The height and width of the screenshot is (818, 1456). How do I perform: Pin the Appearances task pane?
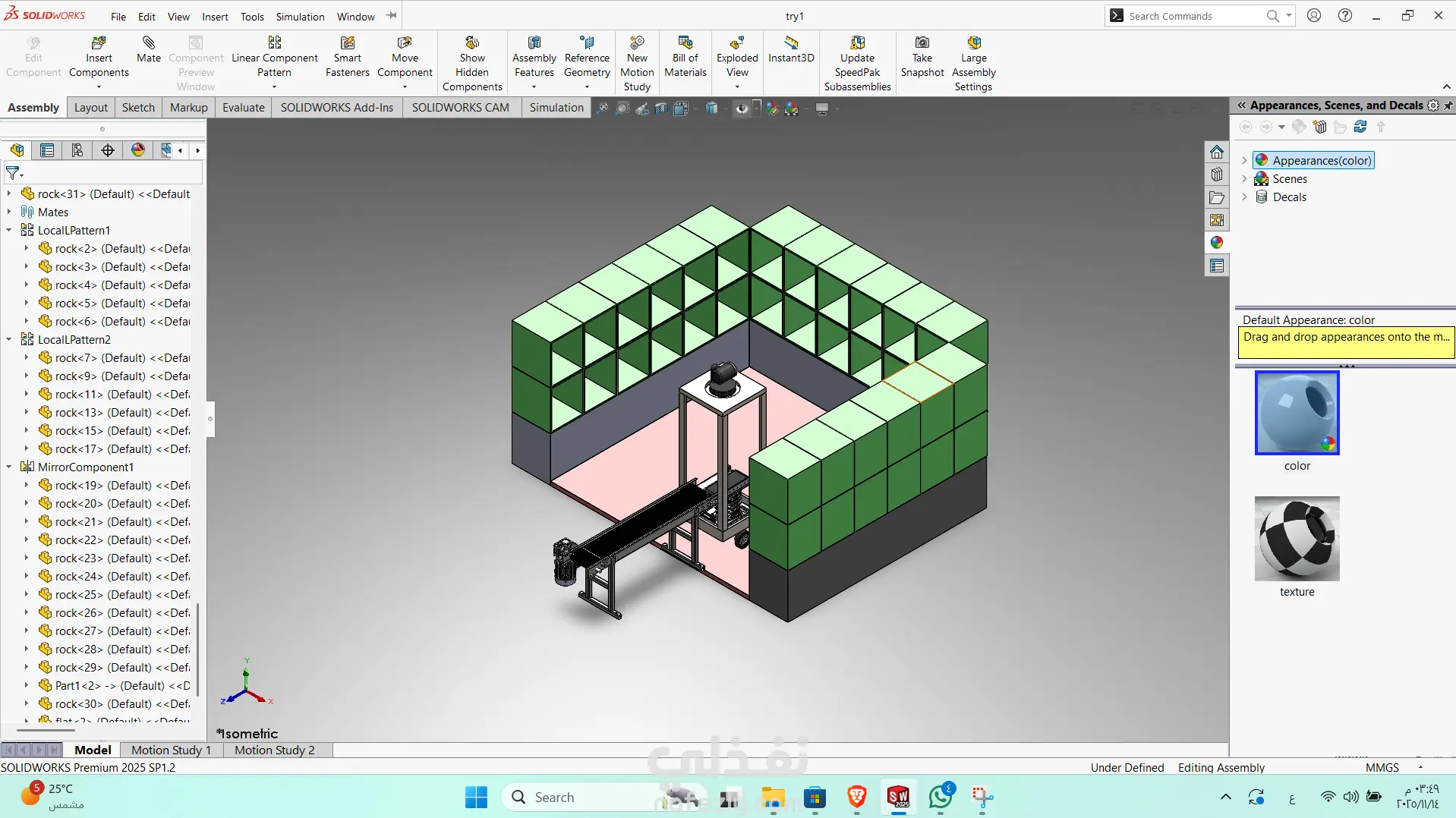(x=1448, y=105)
